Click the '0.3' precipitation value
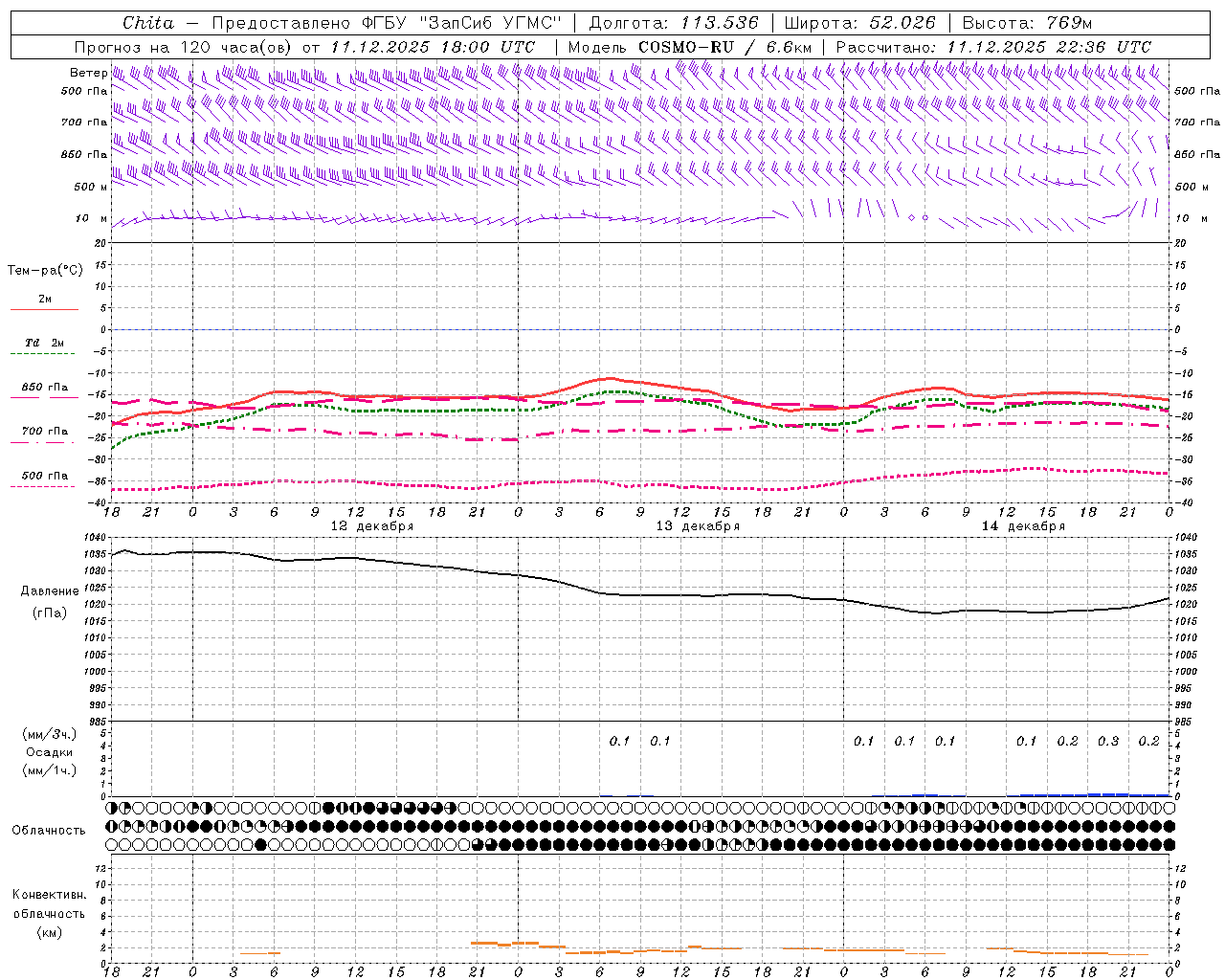The image size is (1225, 980). (x=1108, y=742)
